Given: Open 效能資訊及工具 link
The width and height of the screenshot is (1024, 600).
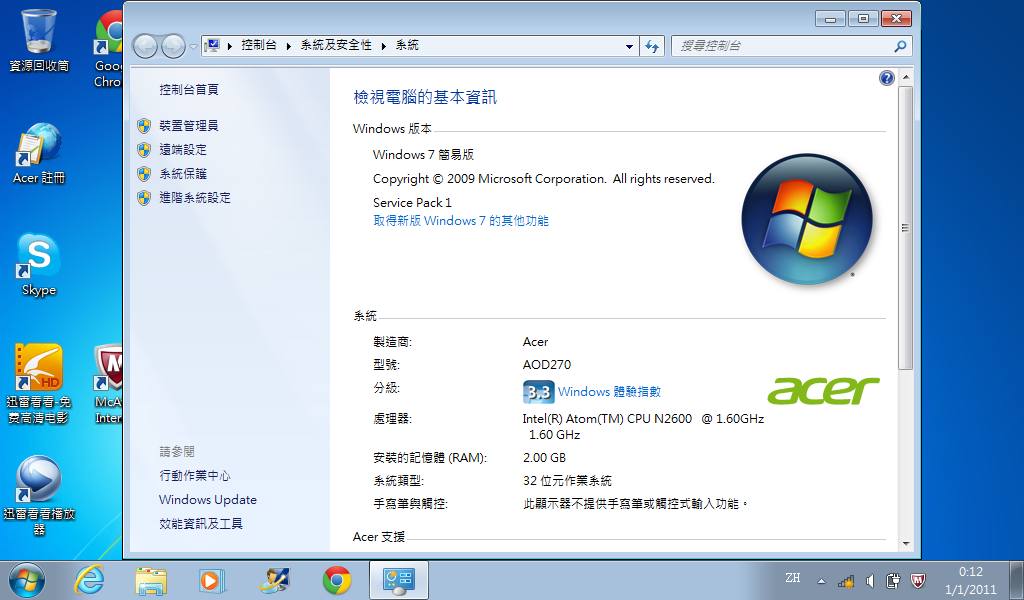Looking at the screenshot, I should (x=200, y=524).
